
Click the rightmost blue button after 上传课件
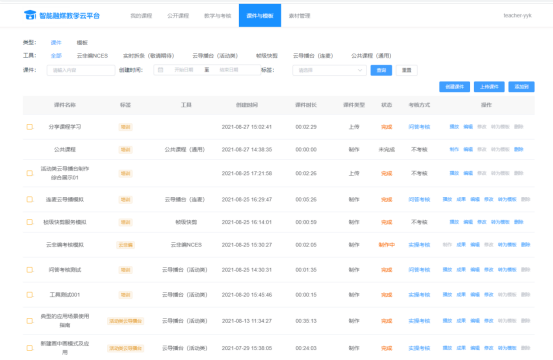coord(522,87)
